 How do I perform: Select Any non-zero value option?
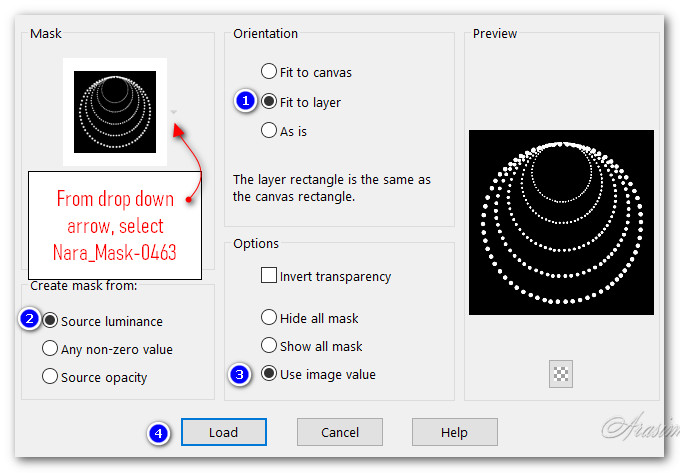(50, 349)
